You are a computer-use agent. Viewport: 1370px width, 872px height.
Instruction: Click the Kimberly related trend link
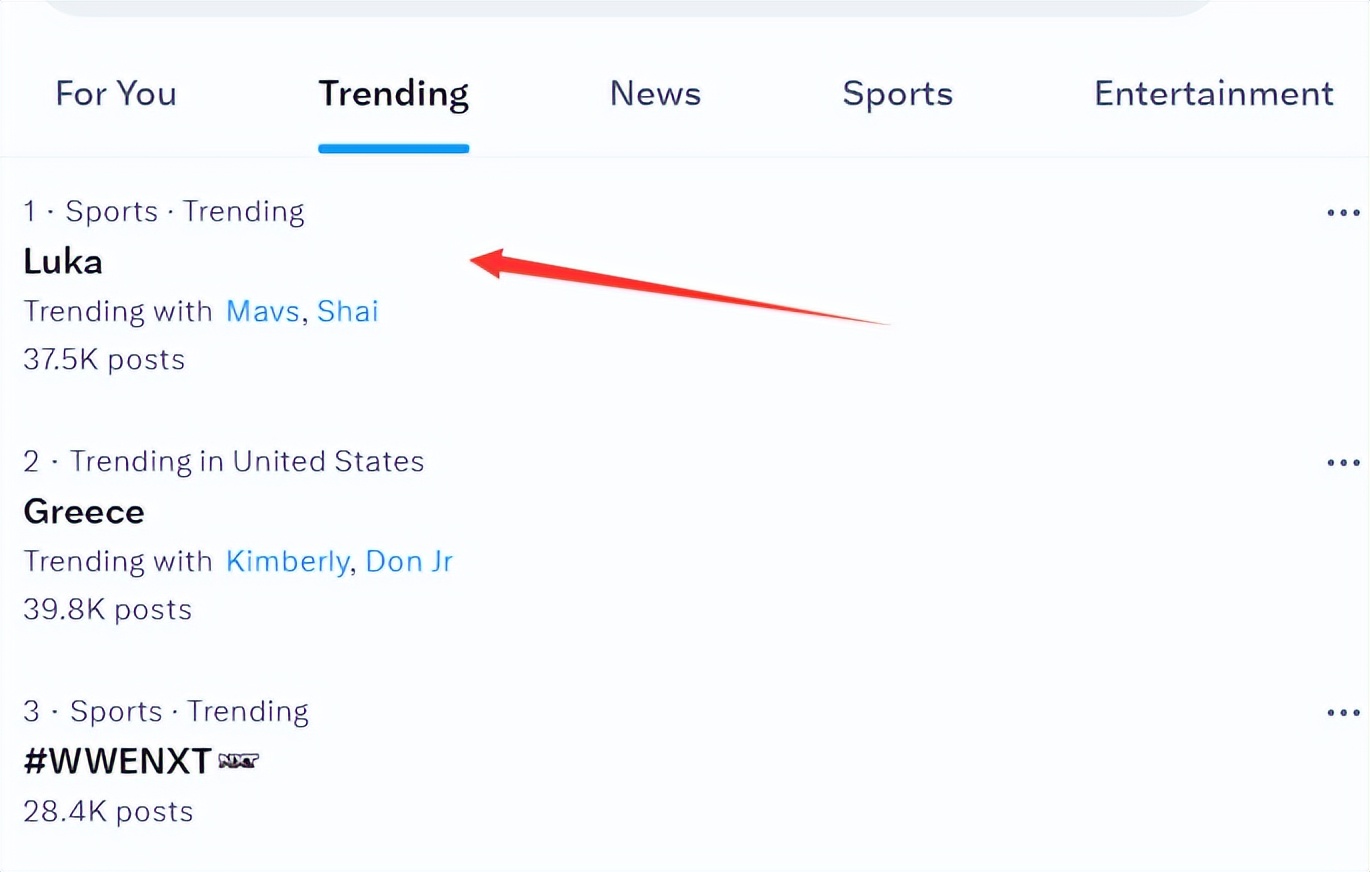[287, 561]
